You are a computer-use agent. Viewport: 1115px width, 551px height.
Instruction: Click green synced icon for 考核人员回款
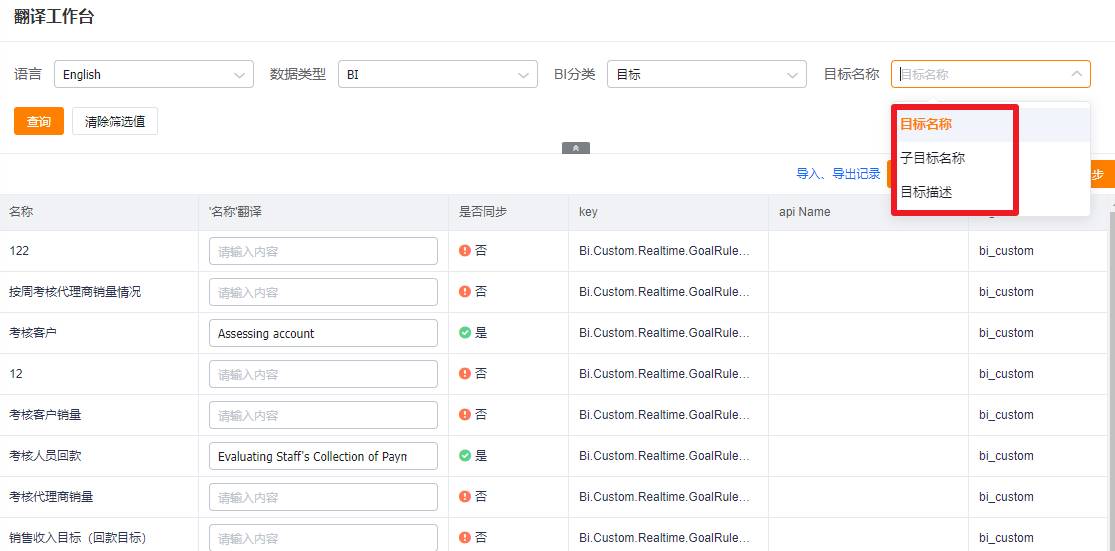click(x=465, y=456)
